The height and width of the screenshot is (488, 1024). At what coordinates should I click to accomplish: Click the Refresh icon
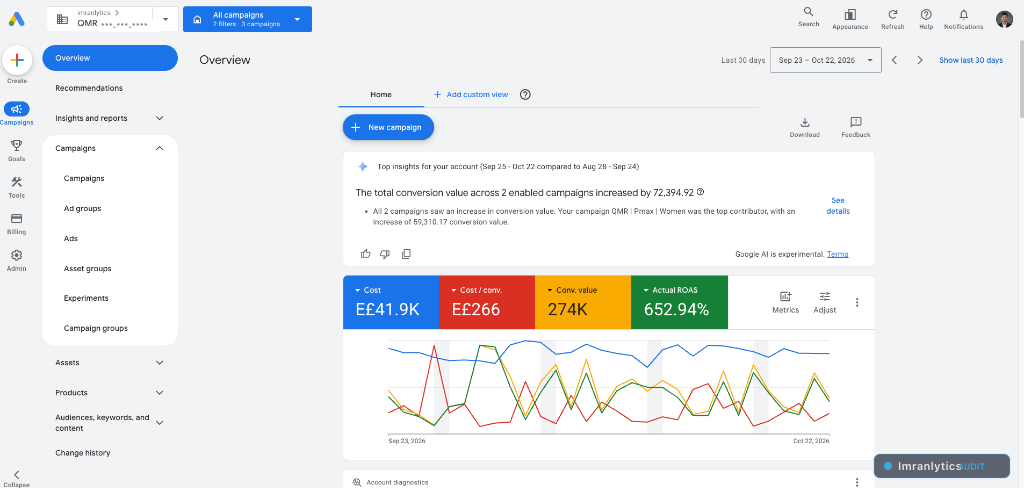(893, 14)
